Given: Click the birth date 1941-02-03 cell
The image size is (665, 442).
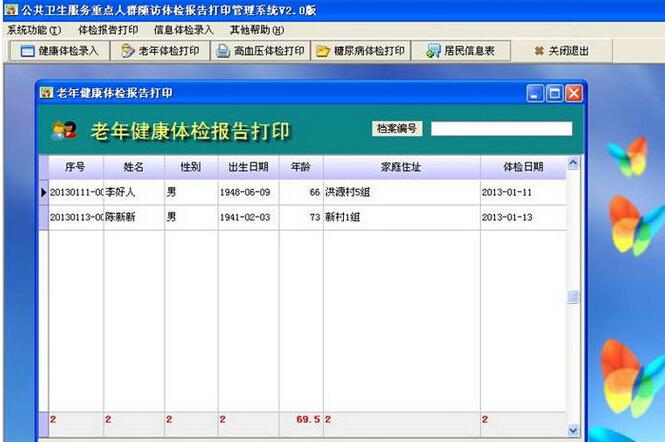Looking at the screenshot, I should pos(249,217).
